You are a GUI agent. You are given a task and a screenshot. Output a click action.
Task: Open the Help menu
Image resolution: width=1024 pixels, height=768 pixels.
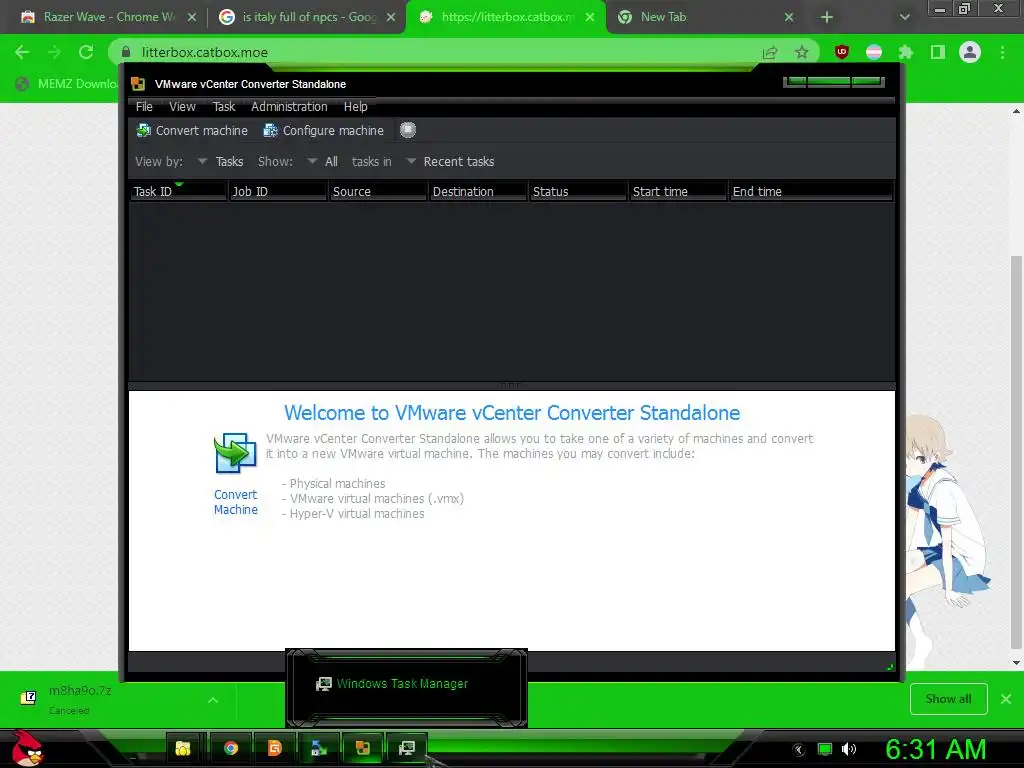[x=356, y=106]
